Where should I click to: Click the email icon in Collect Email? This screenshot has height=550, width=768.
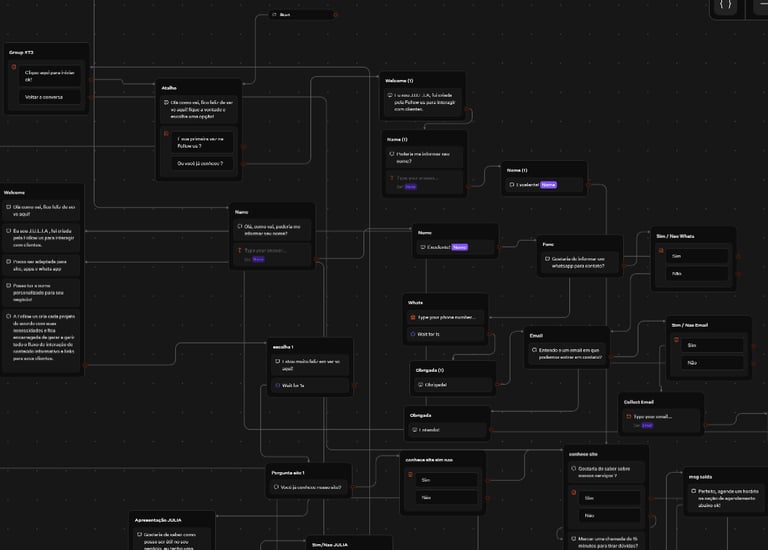tap(628, 416)
